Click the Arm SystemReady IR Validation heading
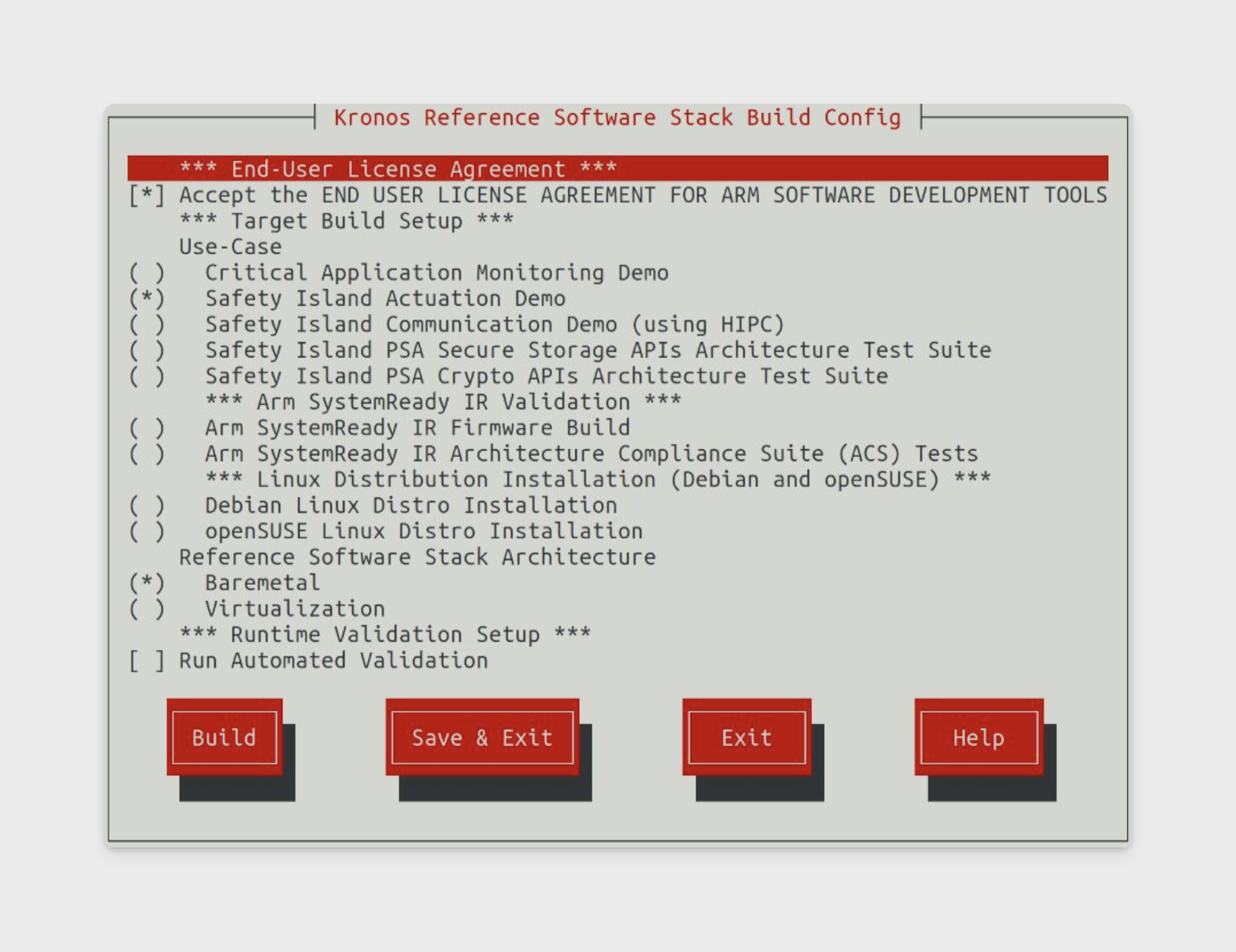 coord(443,402)
